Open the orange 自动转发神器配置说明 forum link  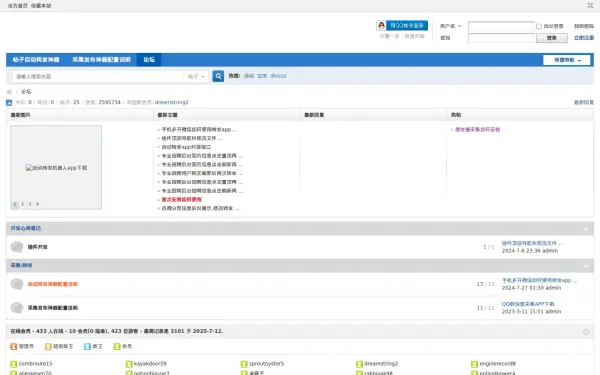pos(52,284)
